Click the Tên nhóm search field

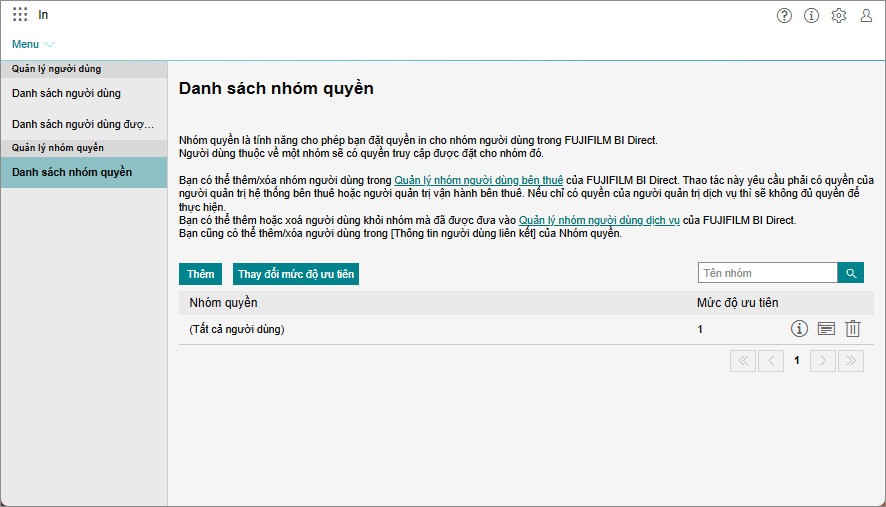[766, 273]
